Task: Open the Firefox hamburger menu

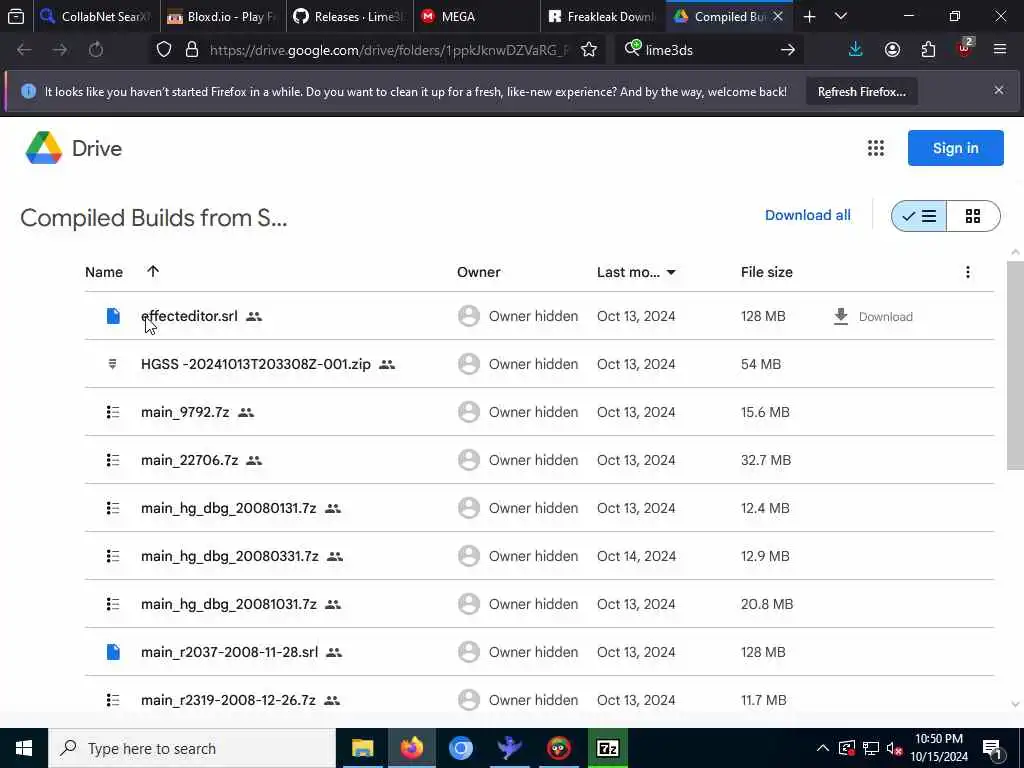Action: click(1000, 49)
